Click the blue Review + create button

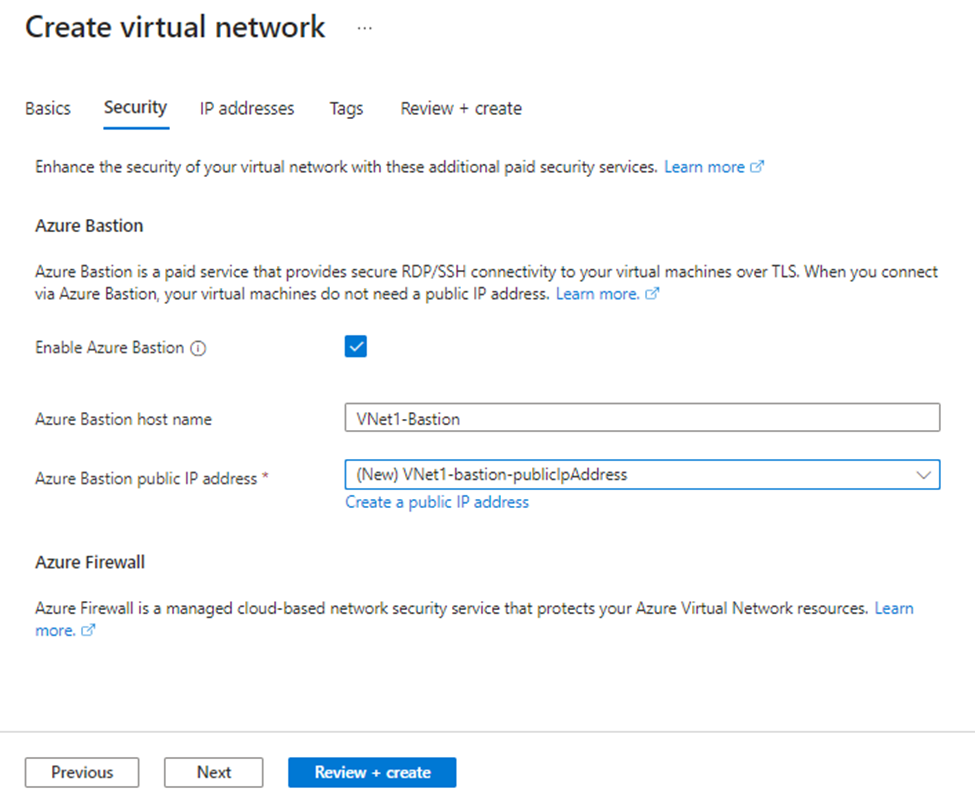click(372, 772)
